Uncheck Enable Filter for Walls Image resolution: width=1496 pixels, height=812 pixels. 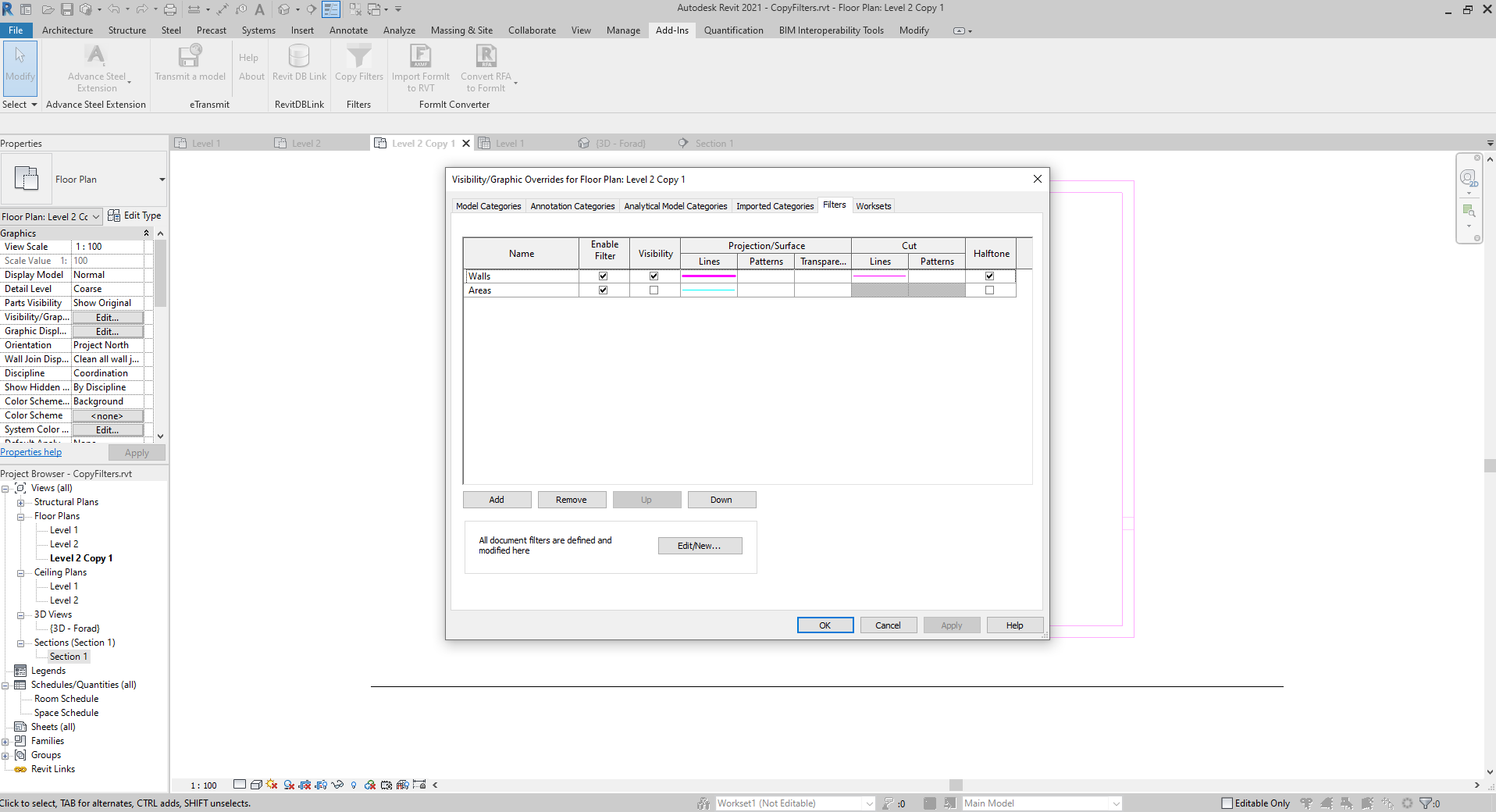coord(603,276)
